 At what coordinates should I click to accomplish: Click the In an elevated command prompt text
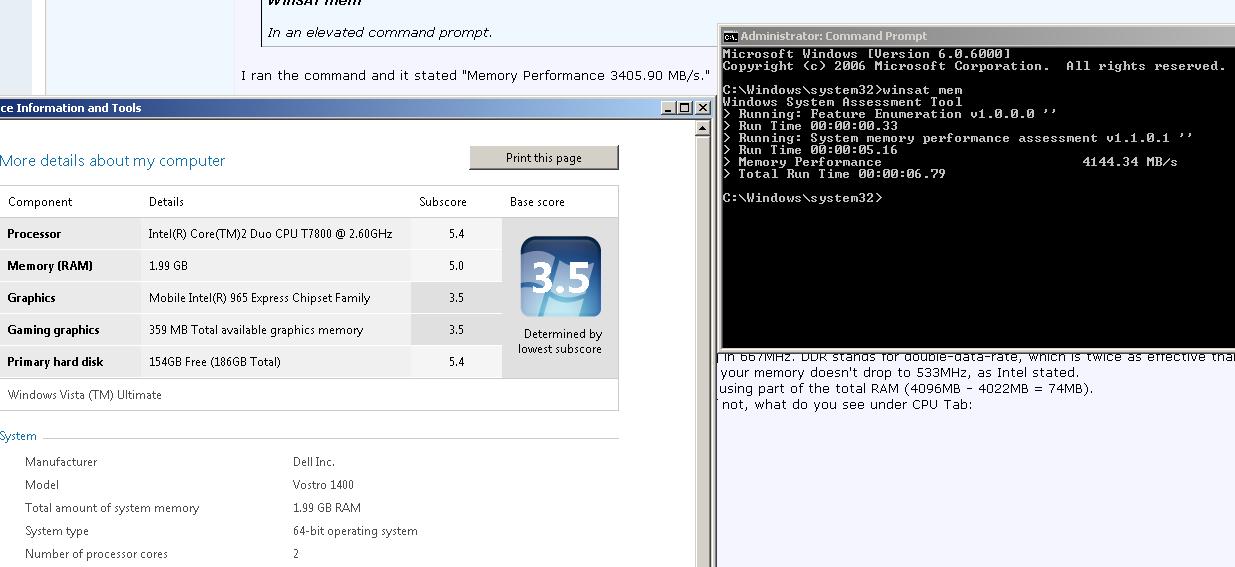pos(380,32)
